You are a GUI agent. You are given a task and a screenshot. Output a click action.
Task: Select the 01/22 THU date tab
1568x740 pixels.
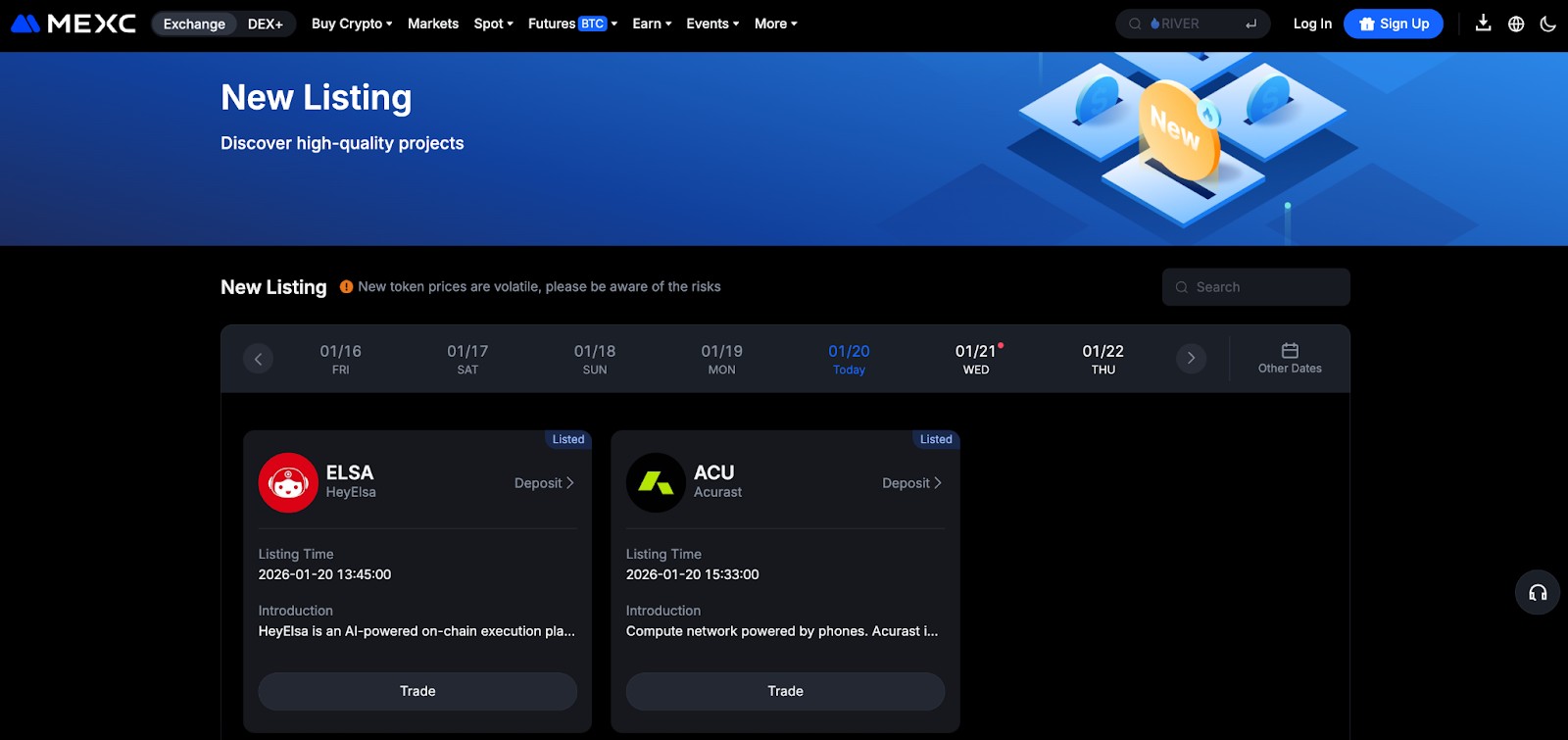1103,359
